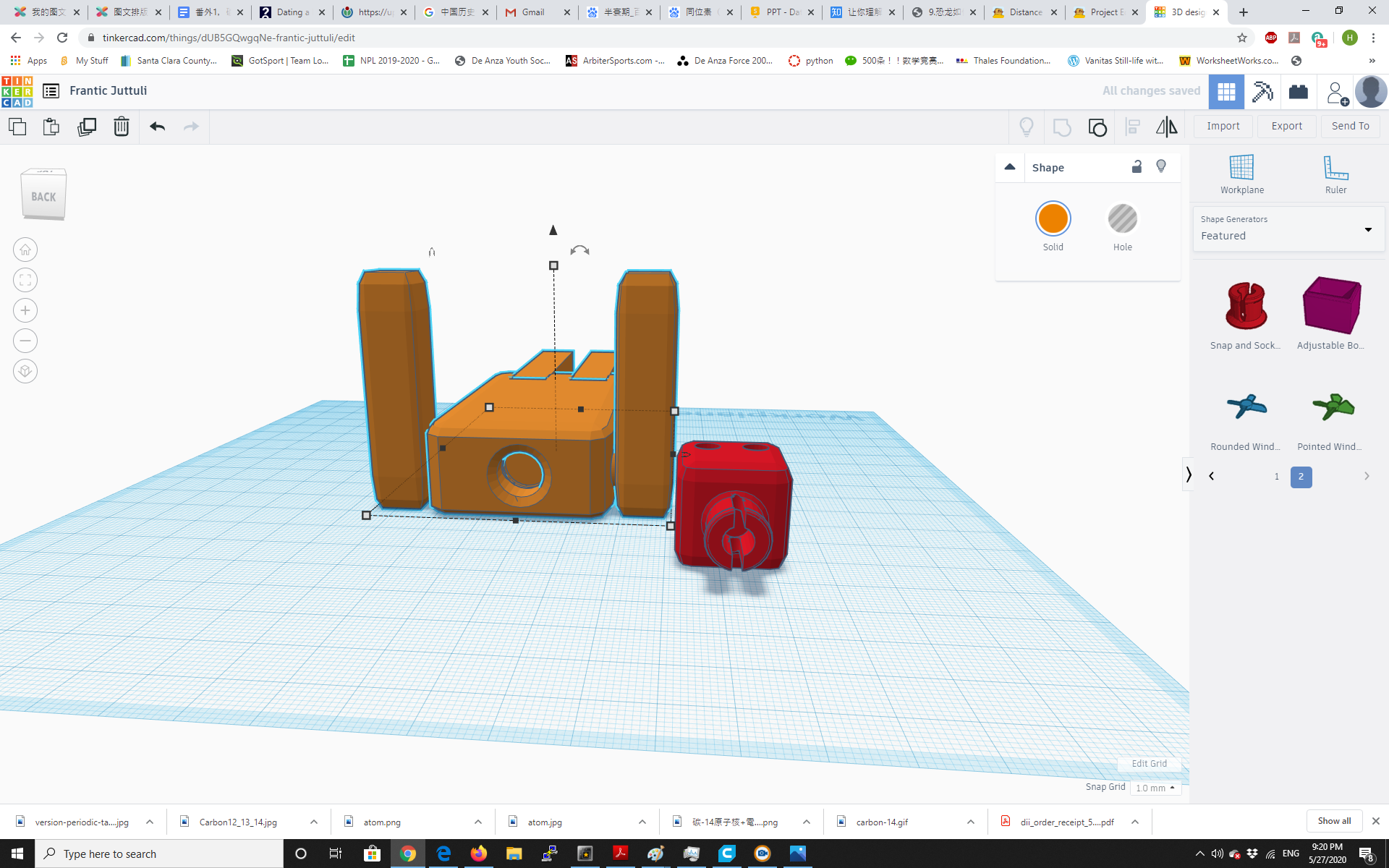Collapse the Shape panel
Screen dimensions: 1389x868
coord(1010,167)
